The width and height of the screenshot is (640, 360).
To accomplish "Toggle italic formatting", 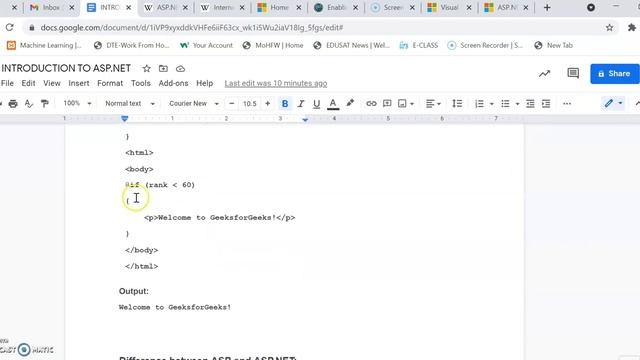I will tap(301, 104).
